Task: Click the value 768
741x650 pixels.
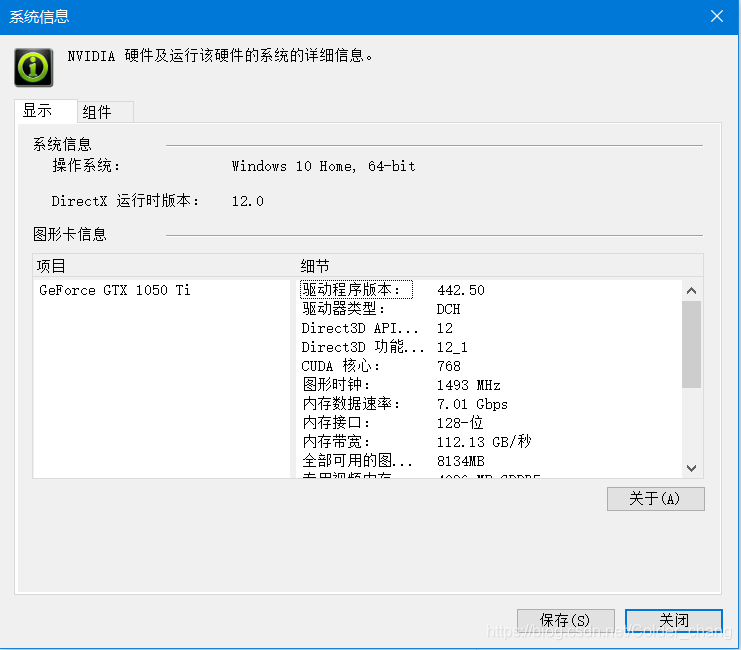Action: pos(448,366)
